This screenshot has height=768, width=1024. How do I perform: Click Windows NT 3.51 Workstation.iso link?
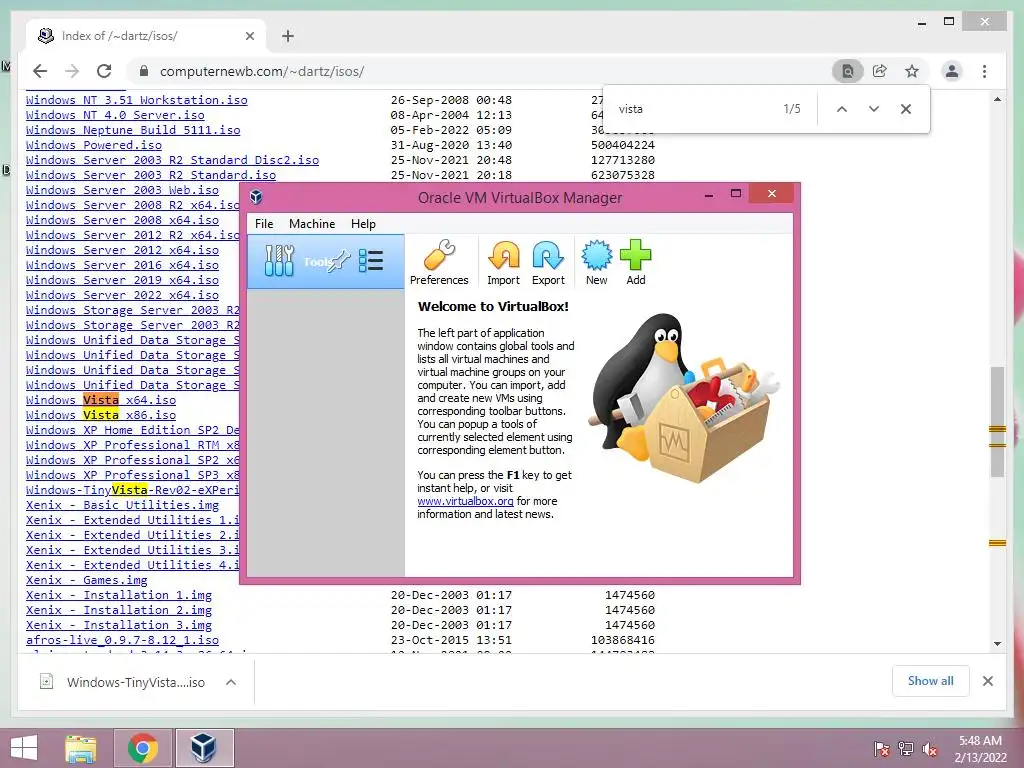(136, 100)
